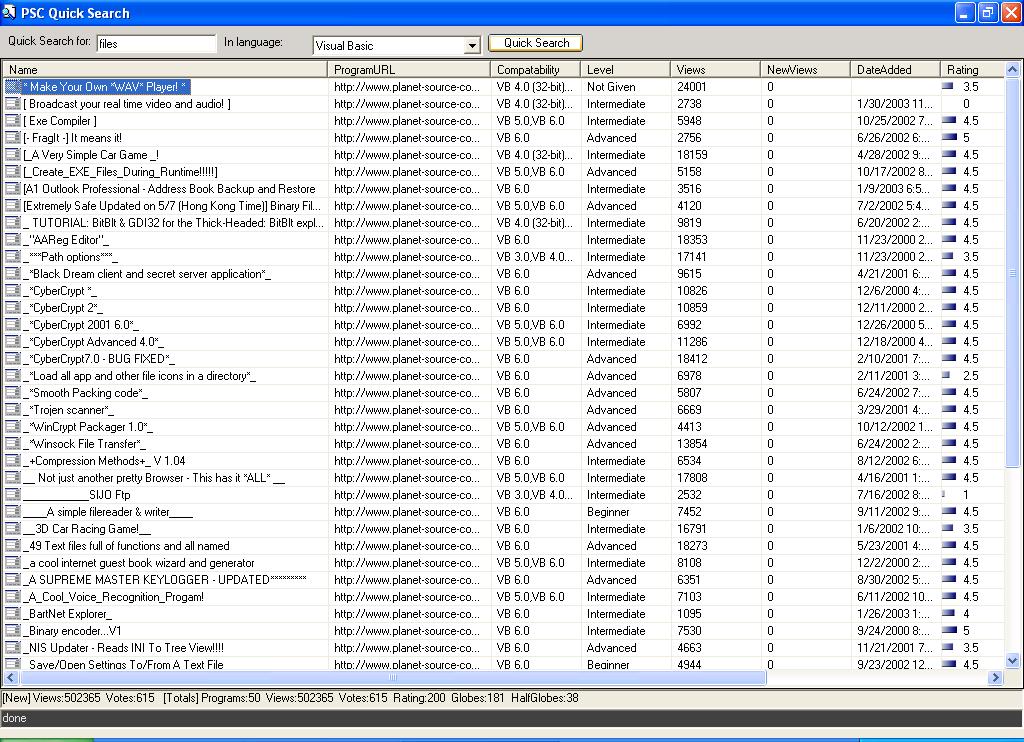
Task: Click the icon next to '_BartNet Explorer_'
Action: (x=12, y=614)
